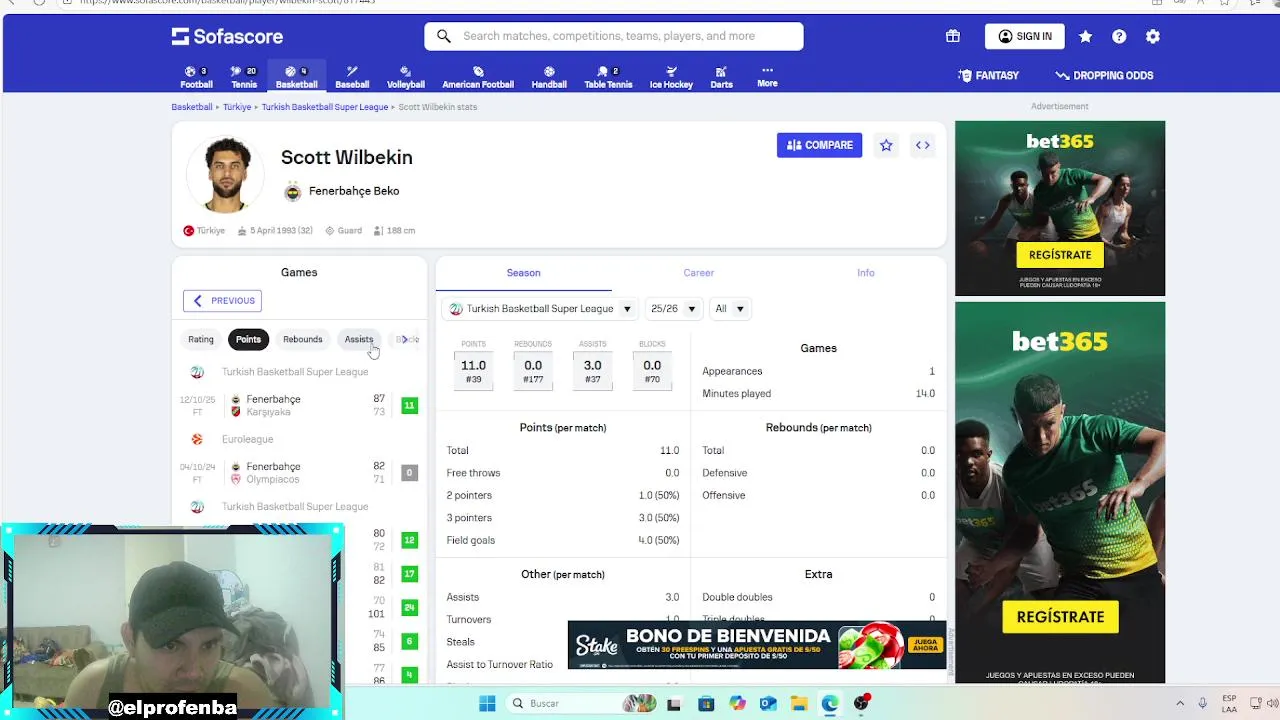Open Copilot from taskbar
Viewport: 1280px width, 720px height.
[738, 703]
